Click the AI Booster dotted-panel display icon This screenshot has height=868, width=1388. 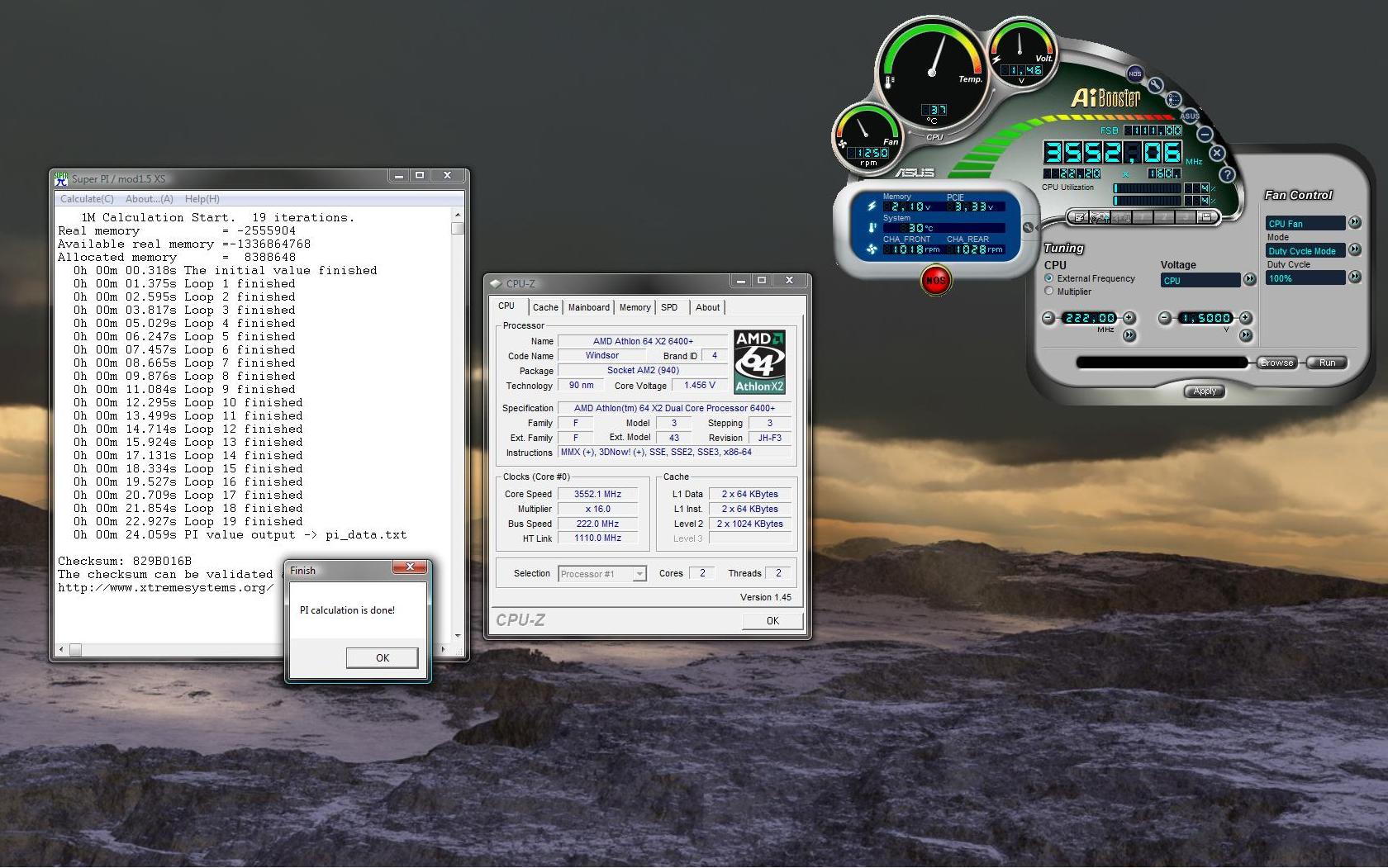1174,99
